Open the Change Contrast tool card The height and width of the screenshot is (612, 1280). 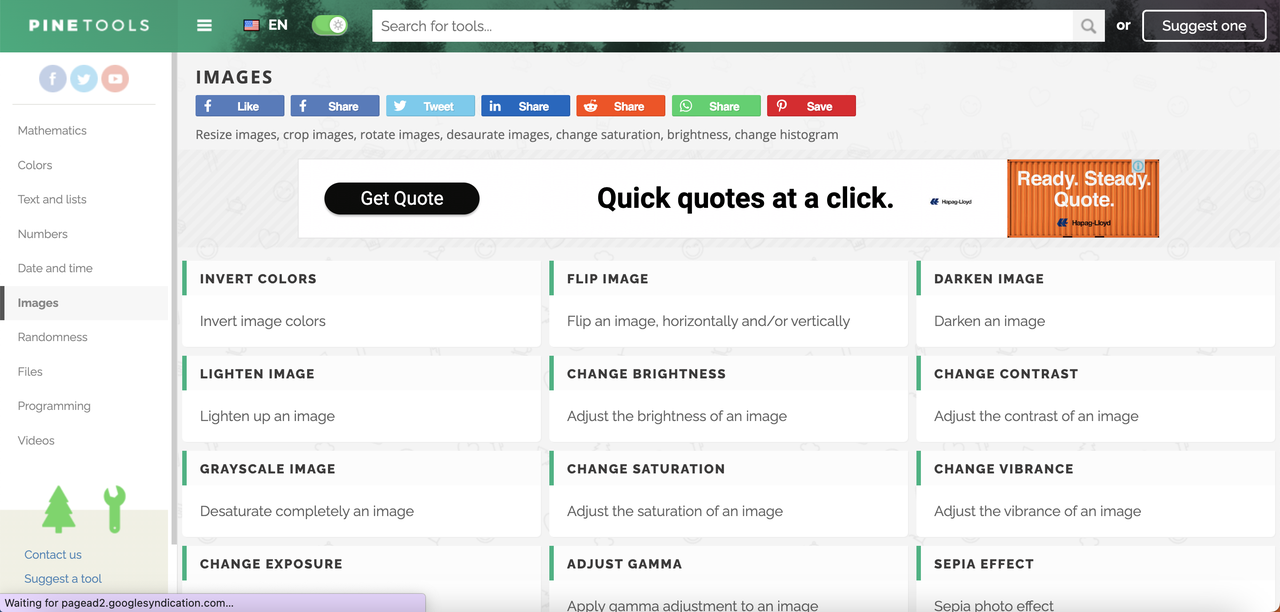tap(1096, 399)
